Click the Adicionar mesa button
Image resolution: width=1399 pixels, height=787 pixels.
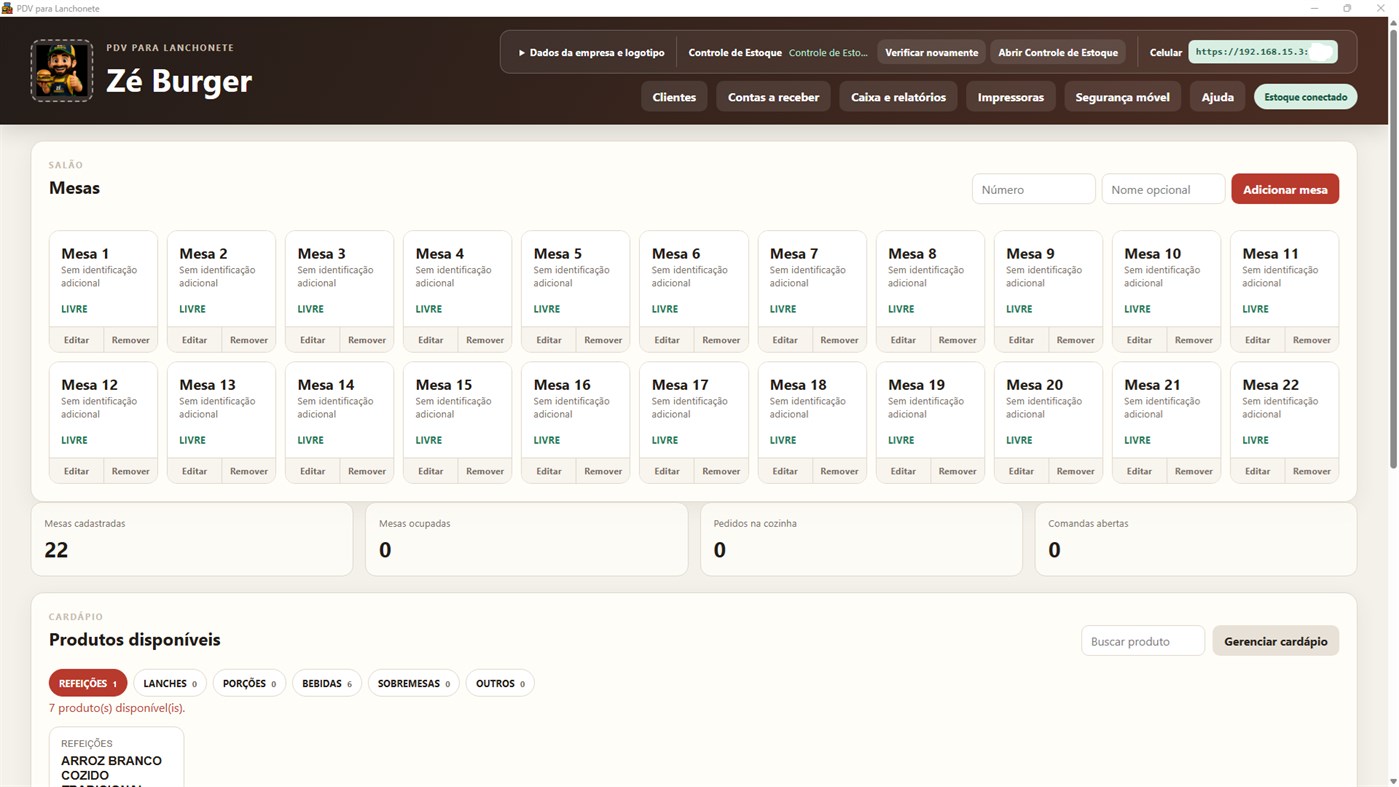(1285, 189)
